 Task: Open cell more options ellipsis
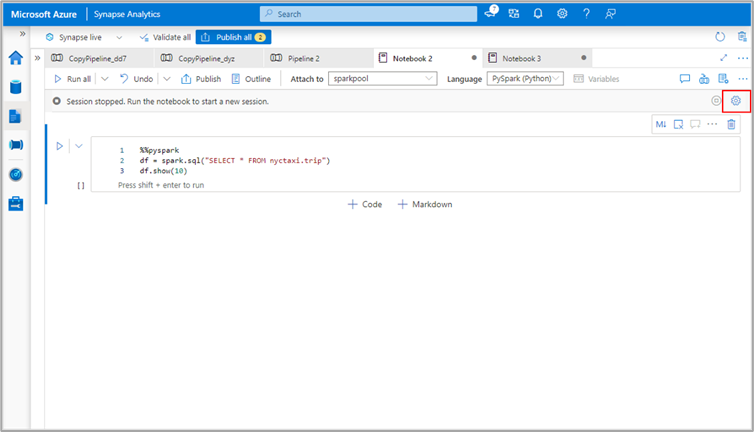point(712,124)
